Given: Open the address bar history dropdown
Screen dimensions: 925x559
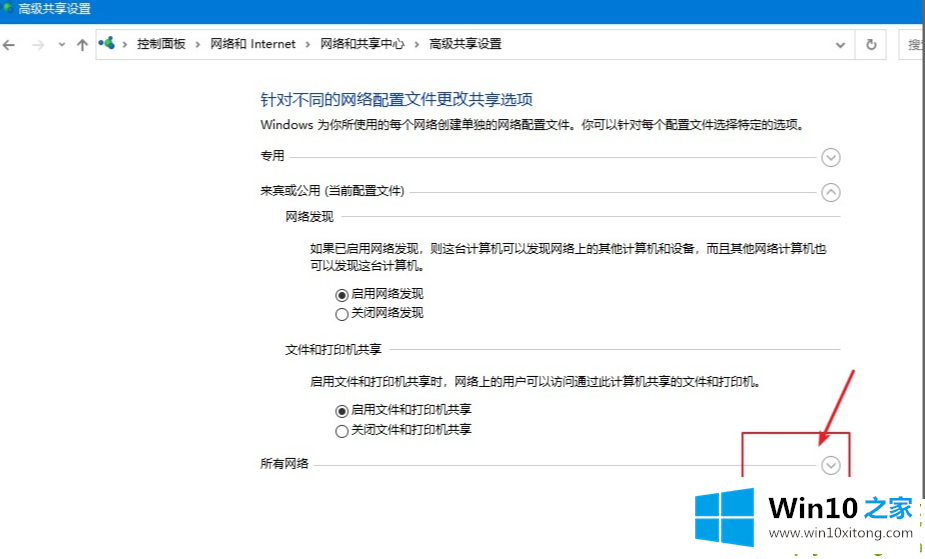Looking at the screenshot, I should point(840,45).
